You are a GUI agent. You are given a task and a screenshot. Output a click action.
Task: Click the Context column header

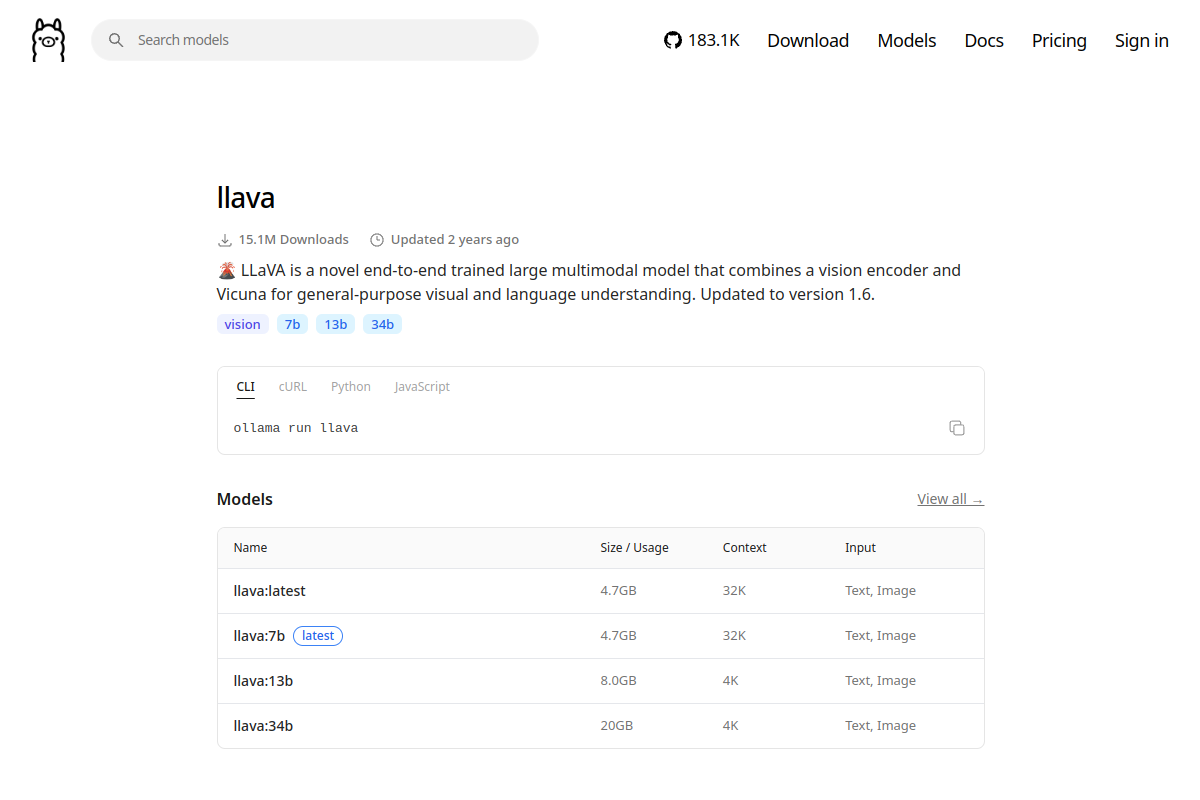pos(744,548)
